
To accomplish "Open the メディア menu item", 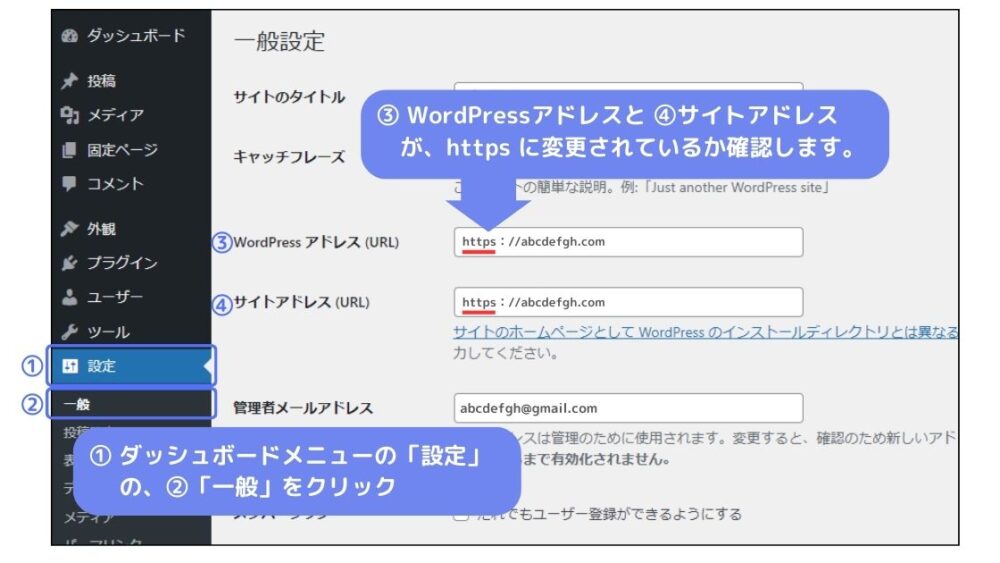I will coord(131,115).
